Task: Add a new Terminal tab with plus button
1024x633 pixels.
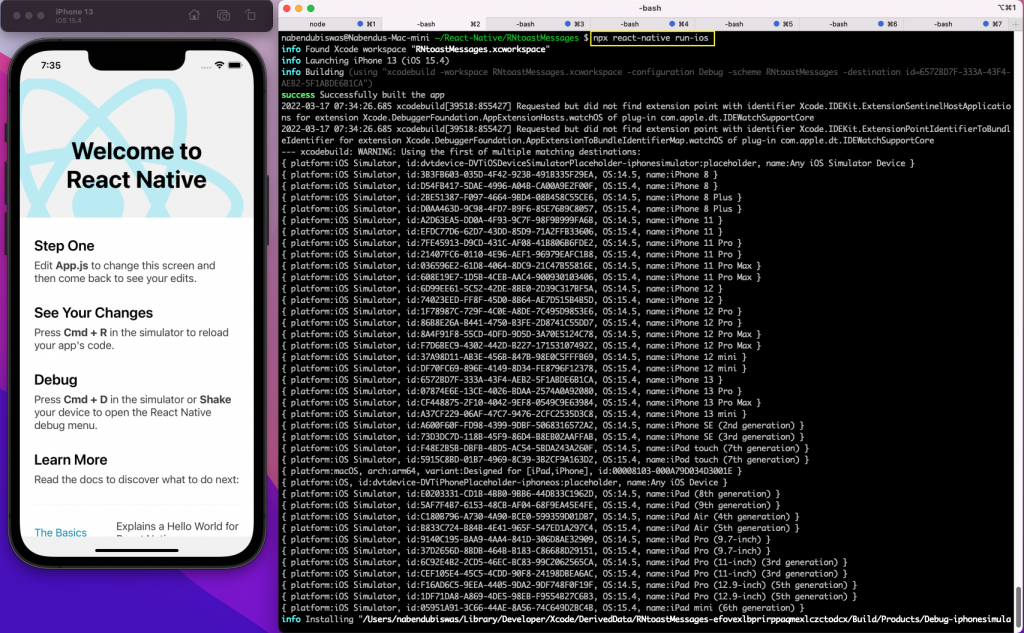Action: point(1016,24)
